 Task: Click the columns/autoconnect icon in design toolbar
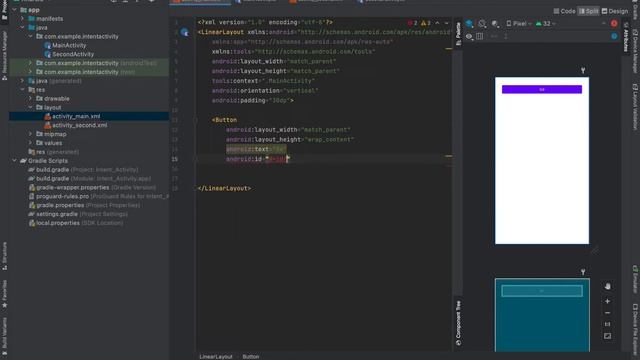pos(480,36)
